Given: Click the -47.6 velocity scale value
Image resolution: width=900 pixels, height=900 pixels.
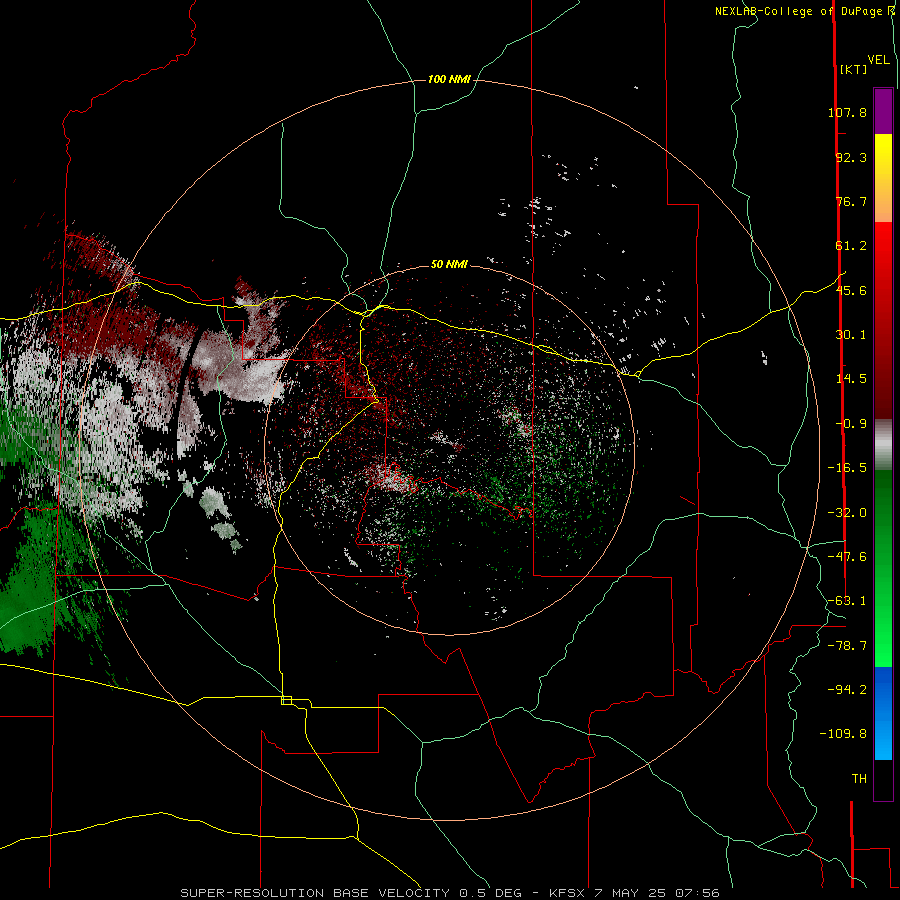Looking at the screenshot, I should point(847,557).
